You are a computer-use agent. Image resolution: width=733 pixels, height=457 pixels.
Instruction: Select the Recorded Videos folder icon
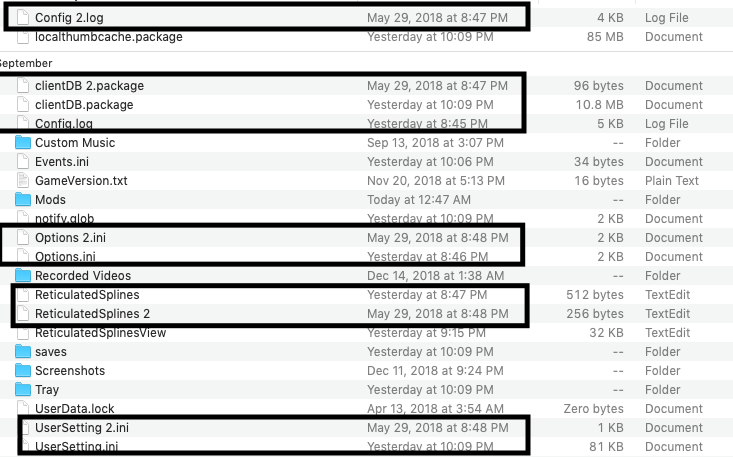(x=23, y=276)
